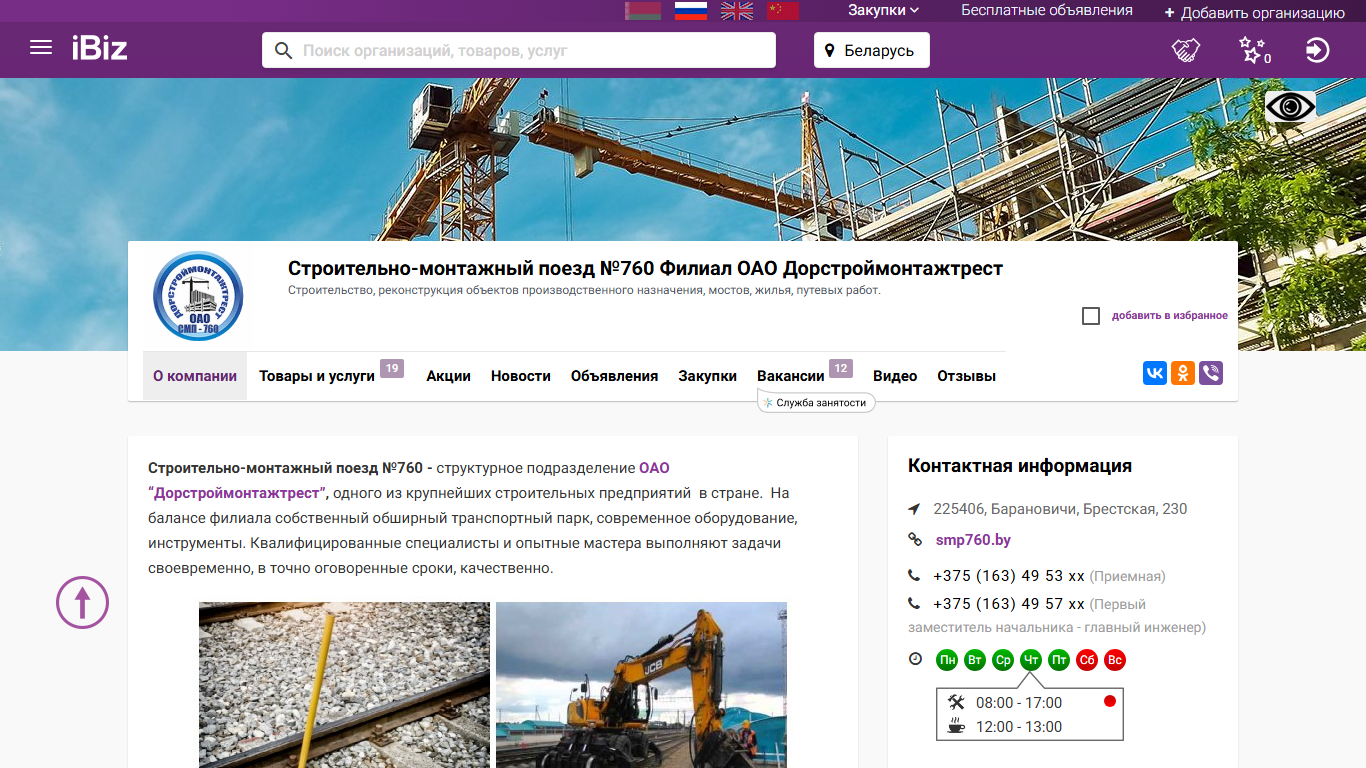Screen dimensions: 1366x768
Task: Expand the Закупки dropdown menu
Action: pyautogui.click(x=884, y=10)
